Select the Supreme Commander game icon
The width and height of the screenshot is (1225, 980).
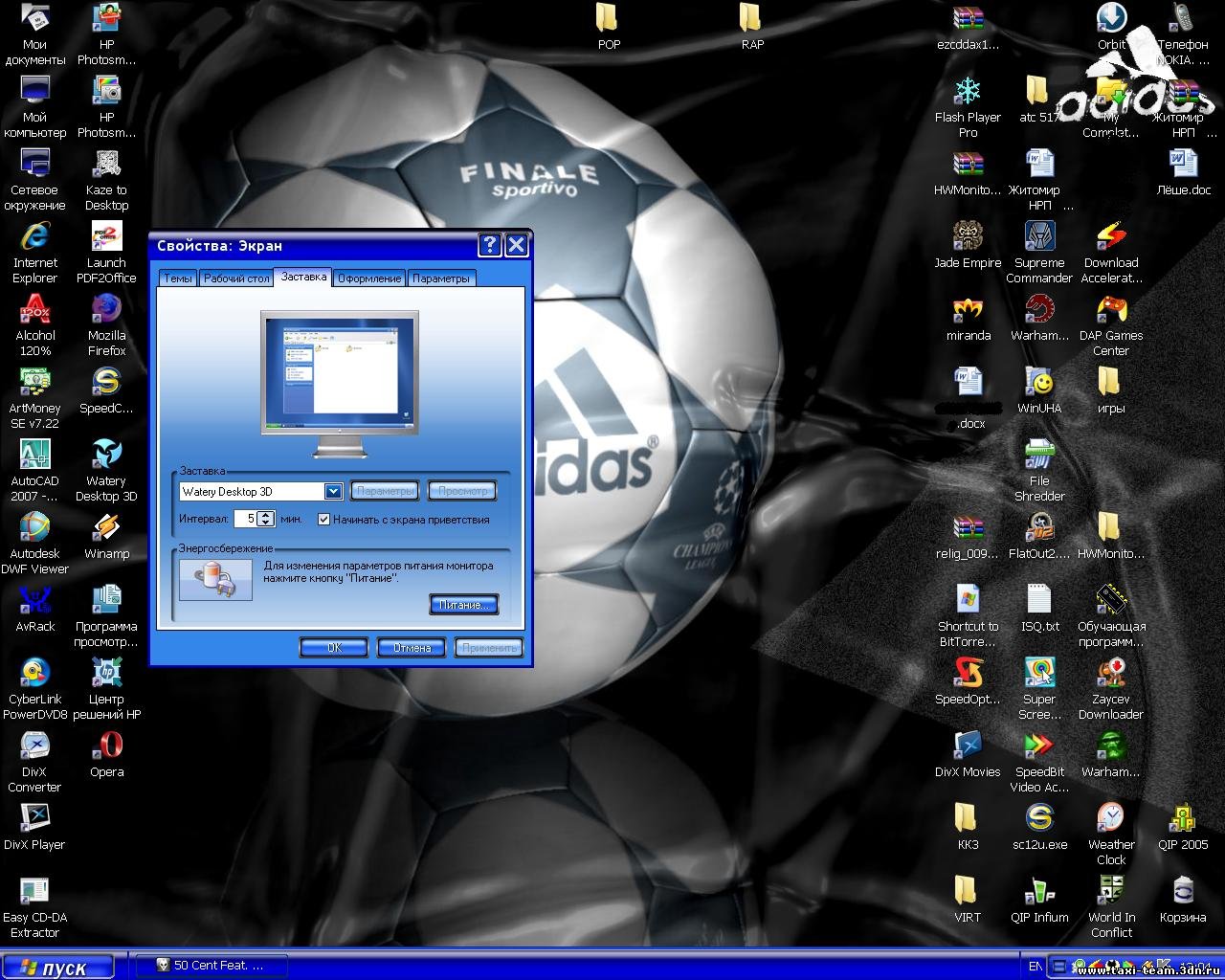tap(1039, 253)
